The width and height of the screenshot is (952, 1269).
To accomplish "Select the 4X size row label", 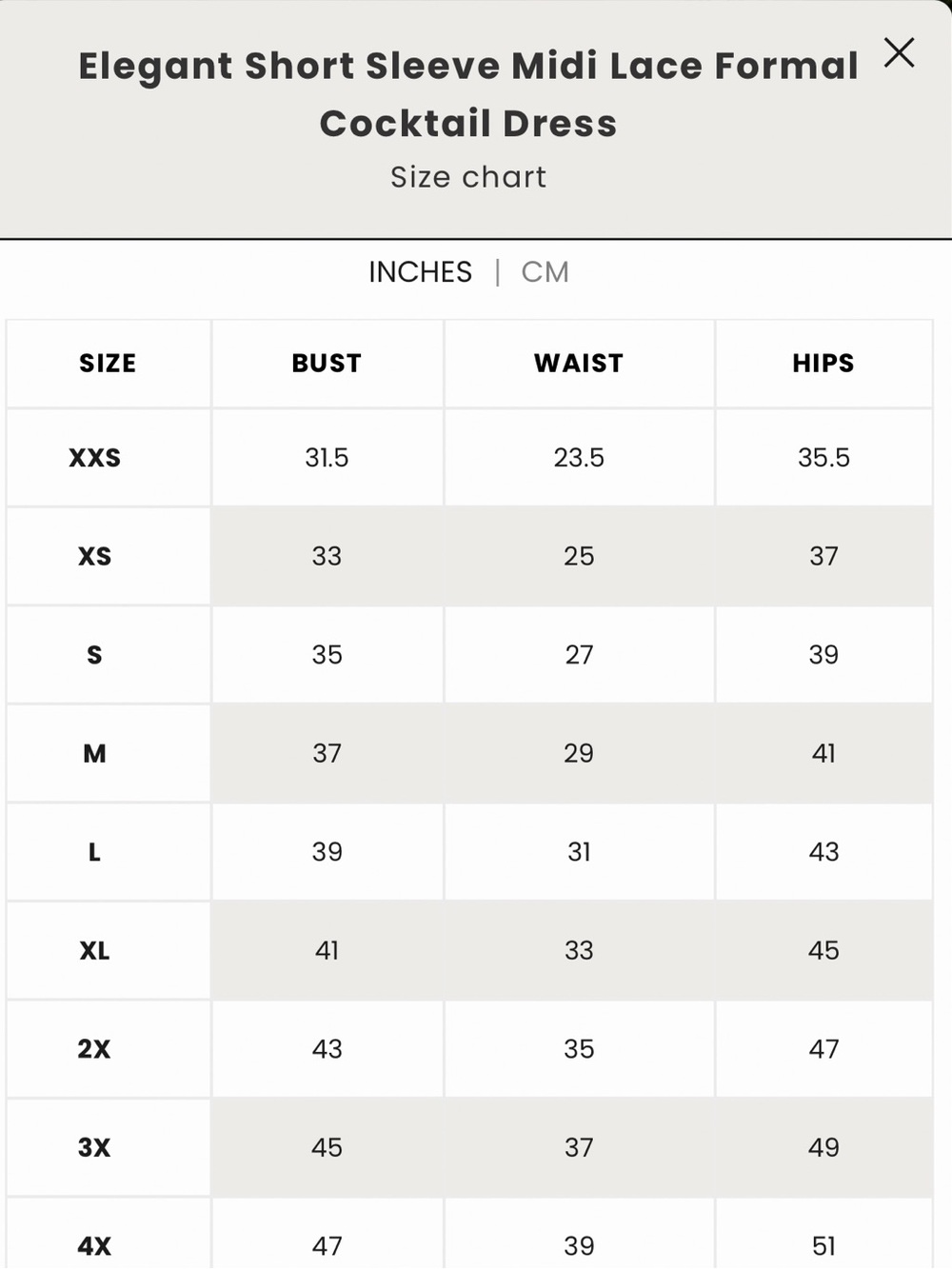I will click(94, 1246).
